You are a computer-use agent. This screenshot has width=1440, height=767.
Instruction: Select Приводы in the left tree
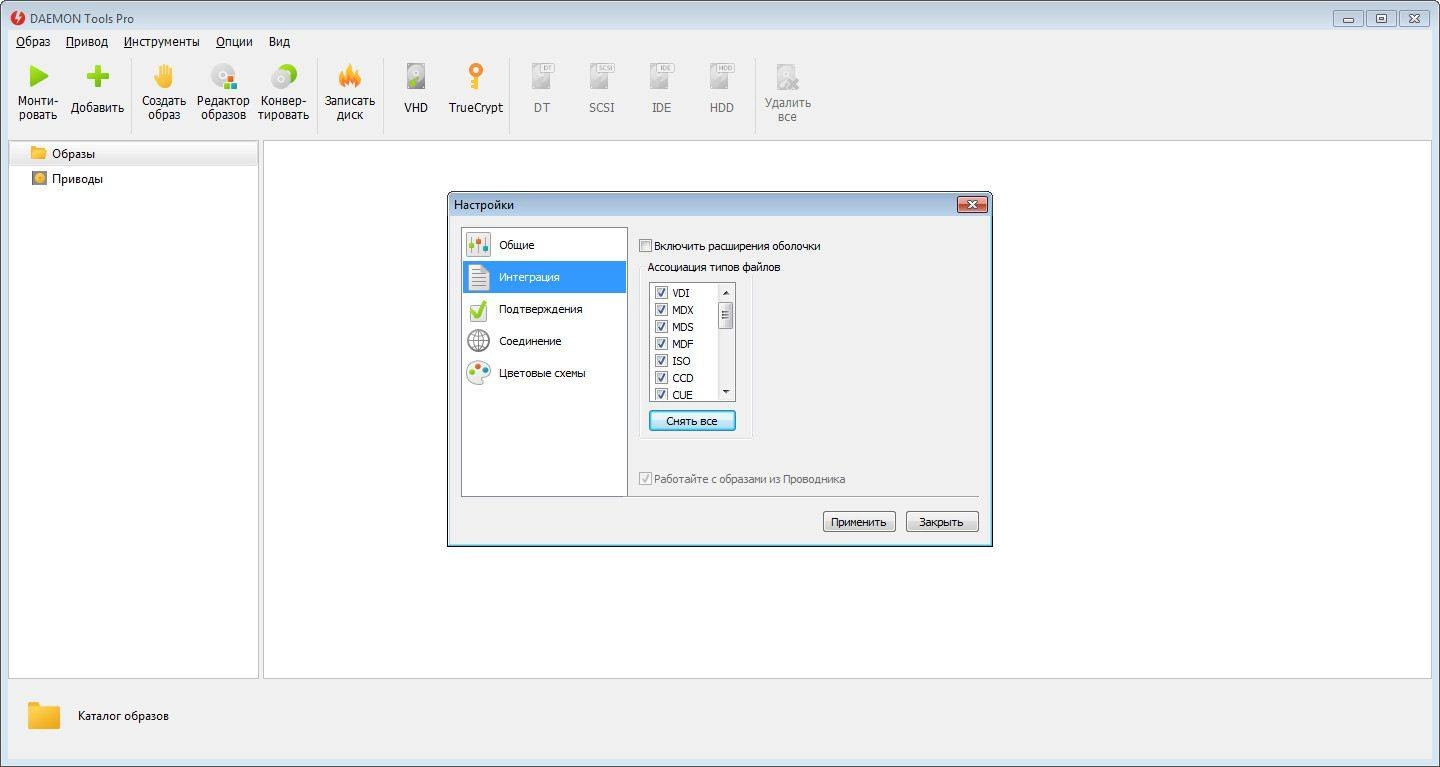pos(133,179)
